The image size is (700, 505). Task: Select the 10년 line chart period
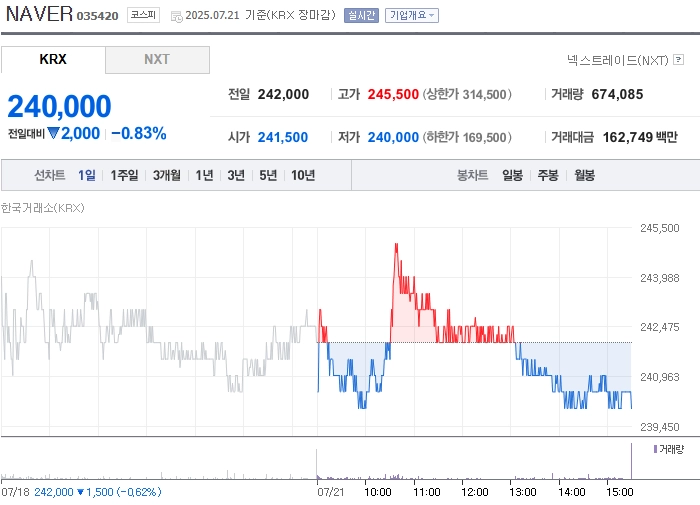tap(303, 175)
